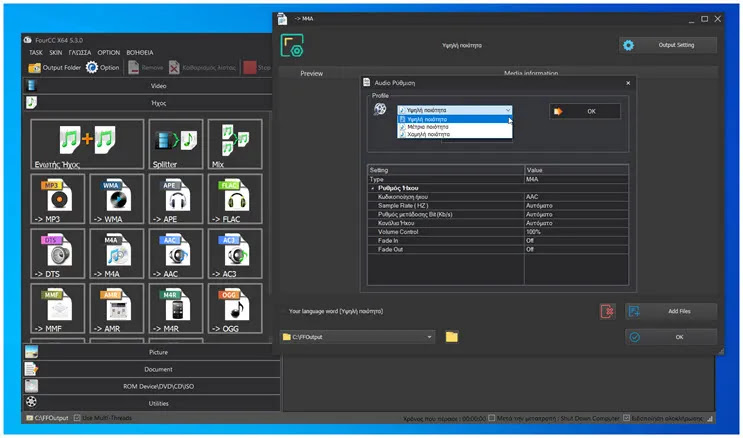This screenshot has height=438, width=743.
Task: Switch to the Media information tab
Action: [531, 73]
